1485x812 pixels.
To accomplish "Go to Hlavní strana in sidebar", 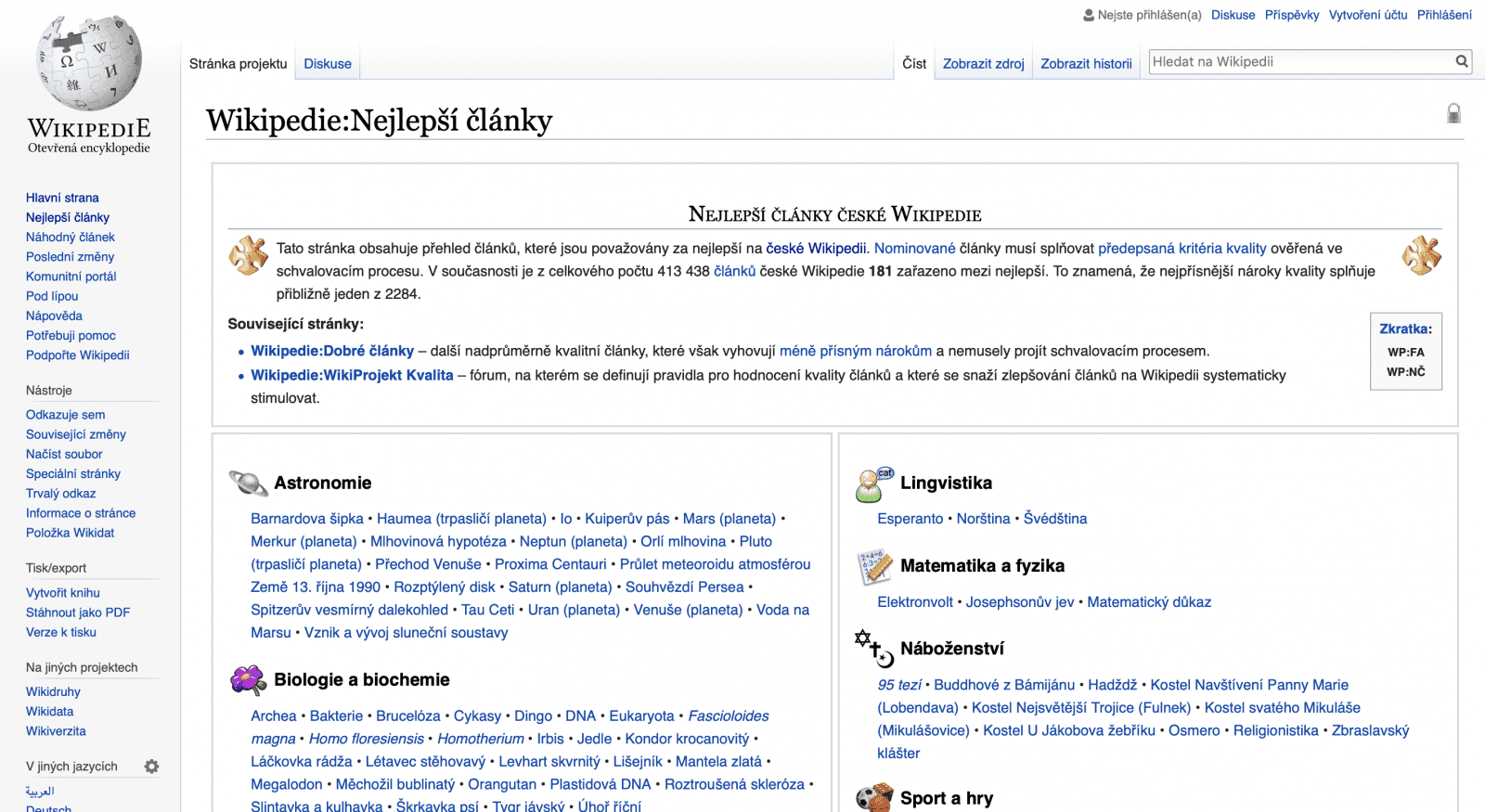I will pyautogui.click(x=62, y=198).
